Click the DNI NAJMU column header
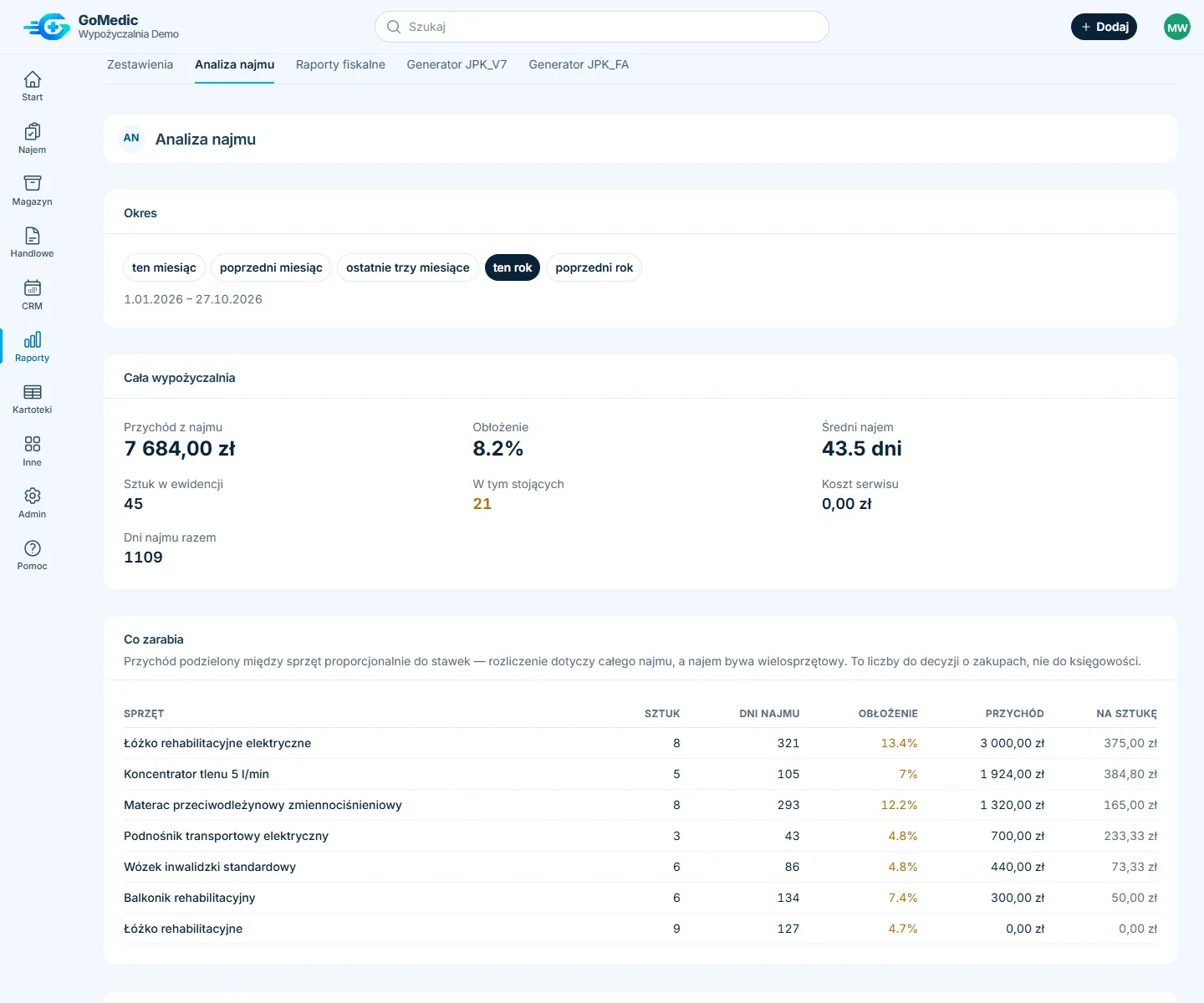This screenshot has height=1003, width=1204. click(769, 714)
